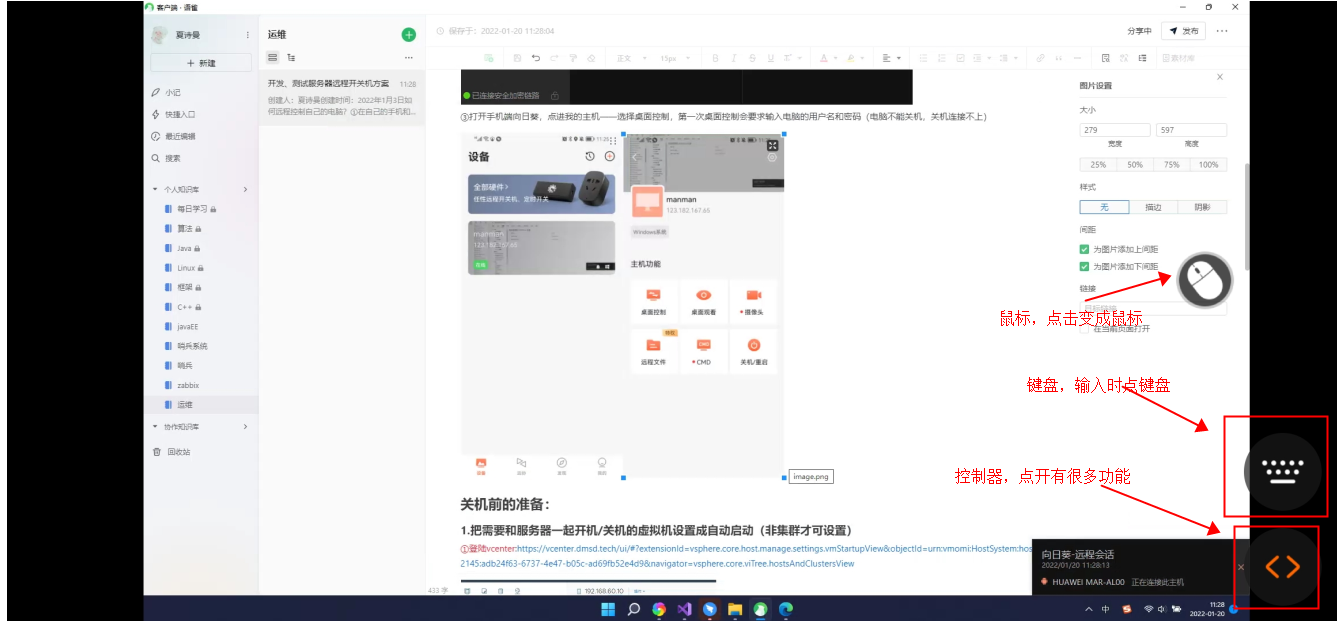Click the image width field 279
The width and height of the screenshot is (1337, 621).
[1115, 130]
